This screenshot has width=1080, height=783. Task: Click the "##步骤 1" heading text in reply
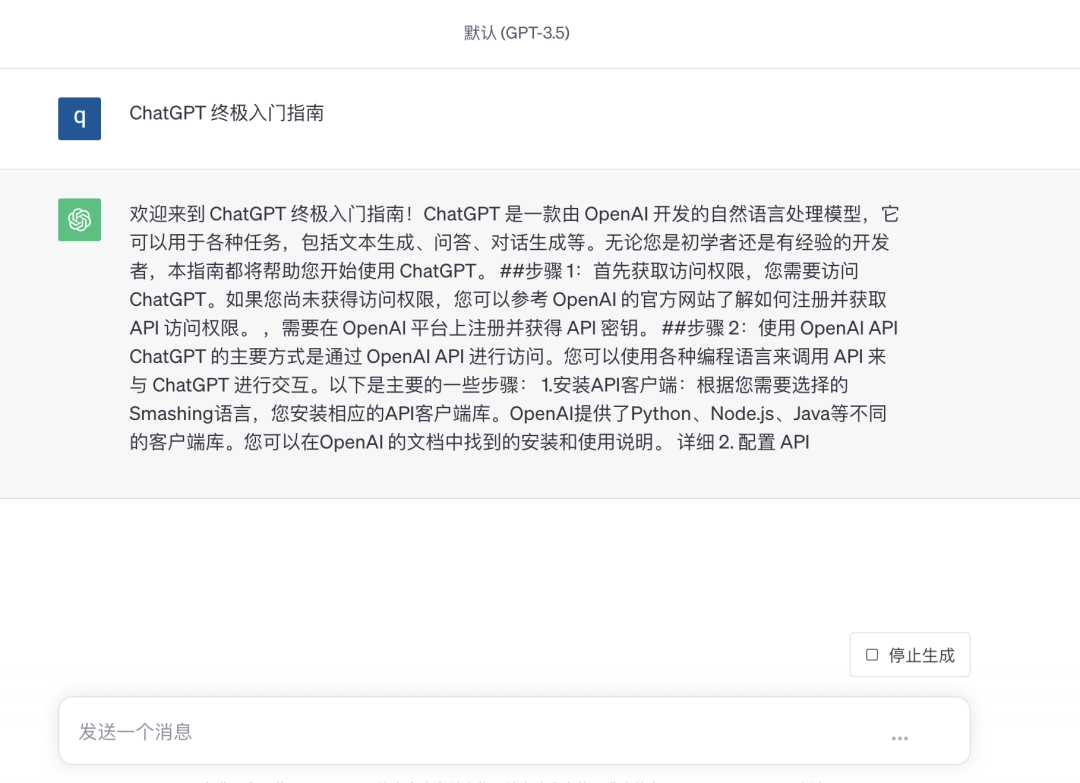click(540, 271)
